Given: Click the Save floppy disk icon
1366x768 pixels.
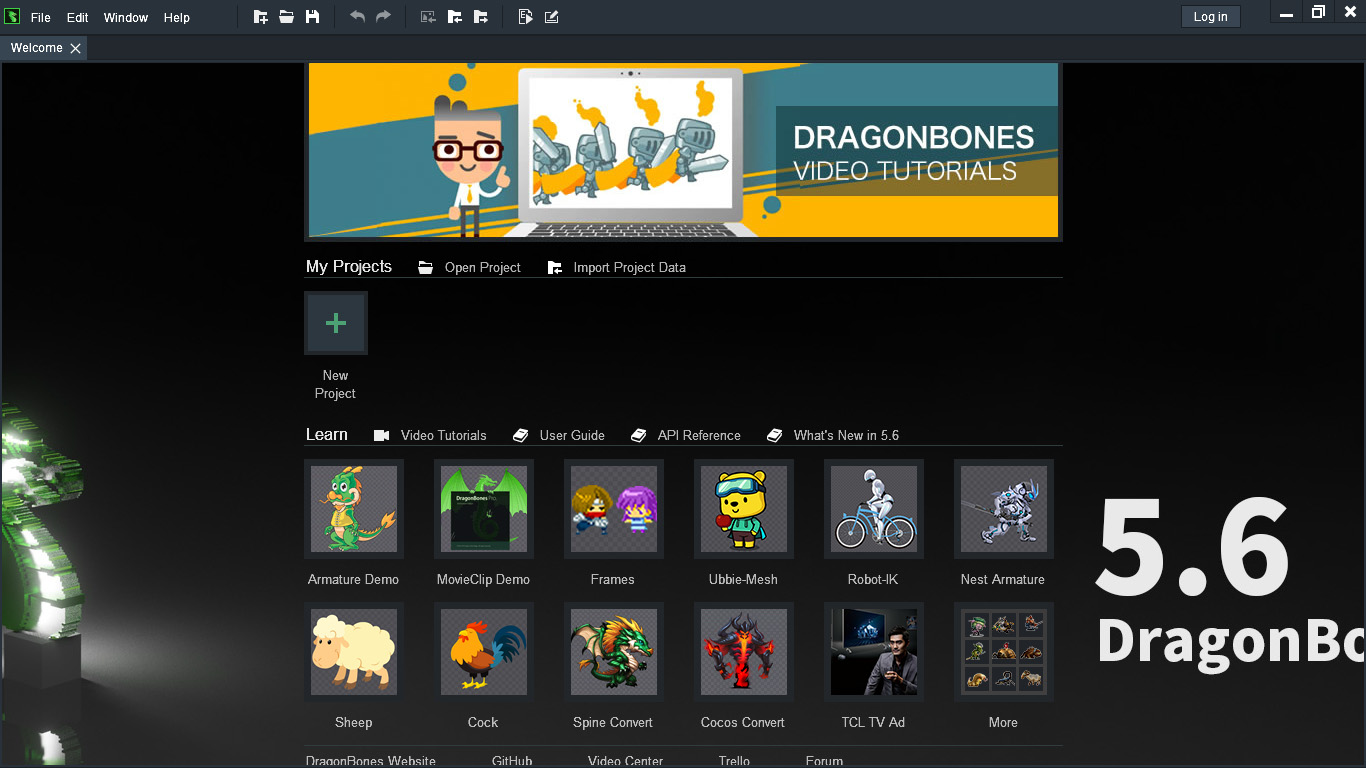Looking at the screenshot, I should pos(313,17).
